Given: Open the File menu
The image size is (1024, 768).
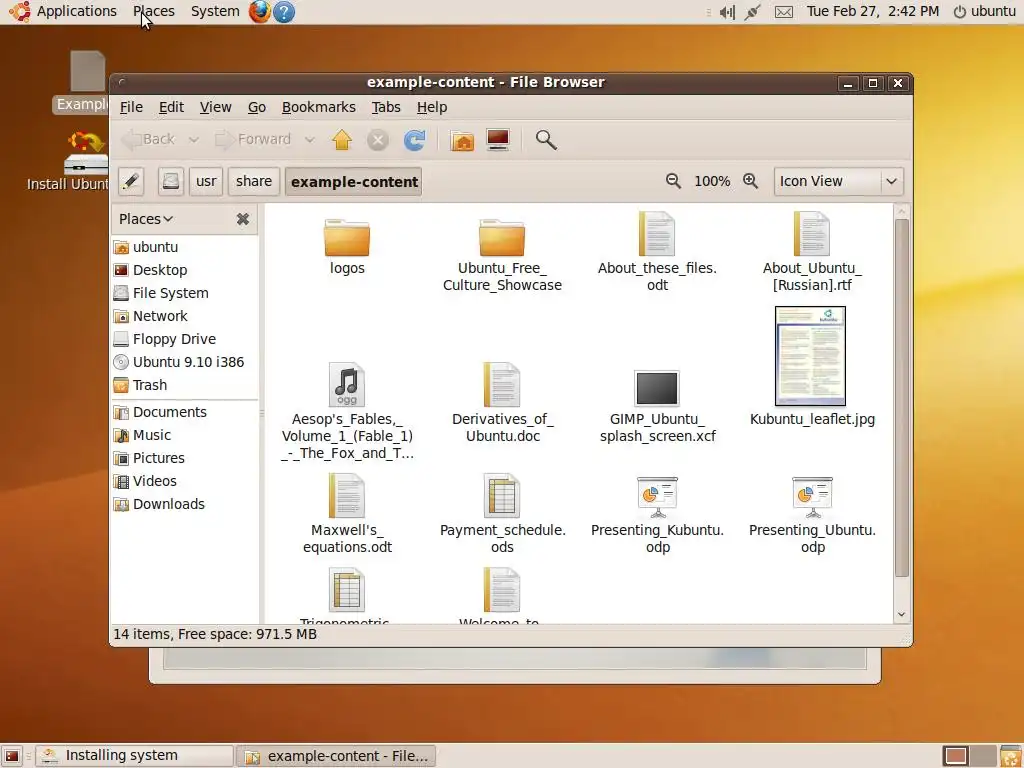Looking at the screenshot, I should click(131, 107).
